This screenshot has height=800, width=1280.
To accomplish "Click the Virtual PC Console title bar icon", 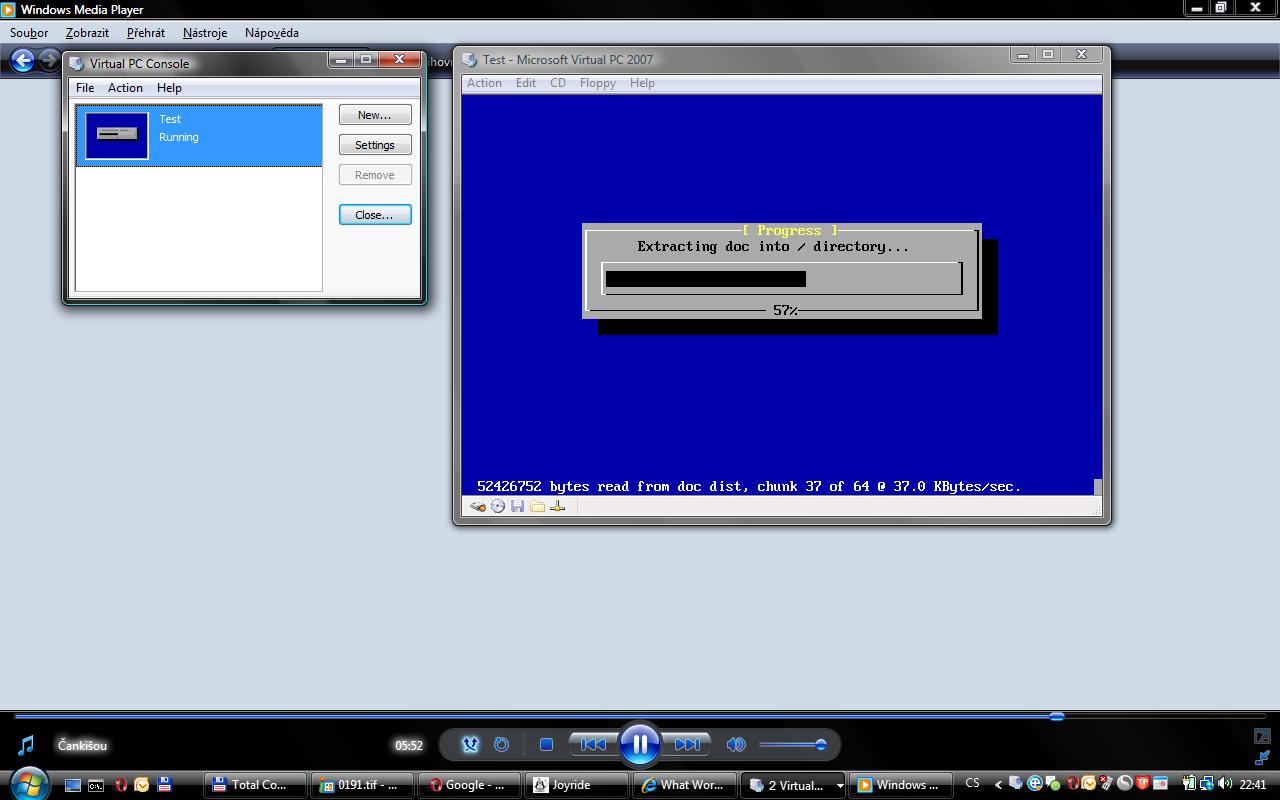I will [77, 63].
